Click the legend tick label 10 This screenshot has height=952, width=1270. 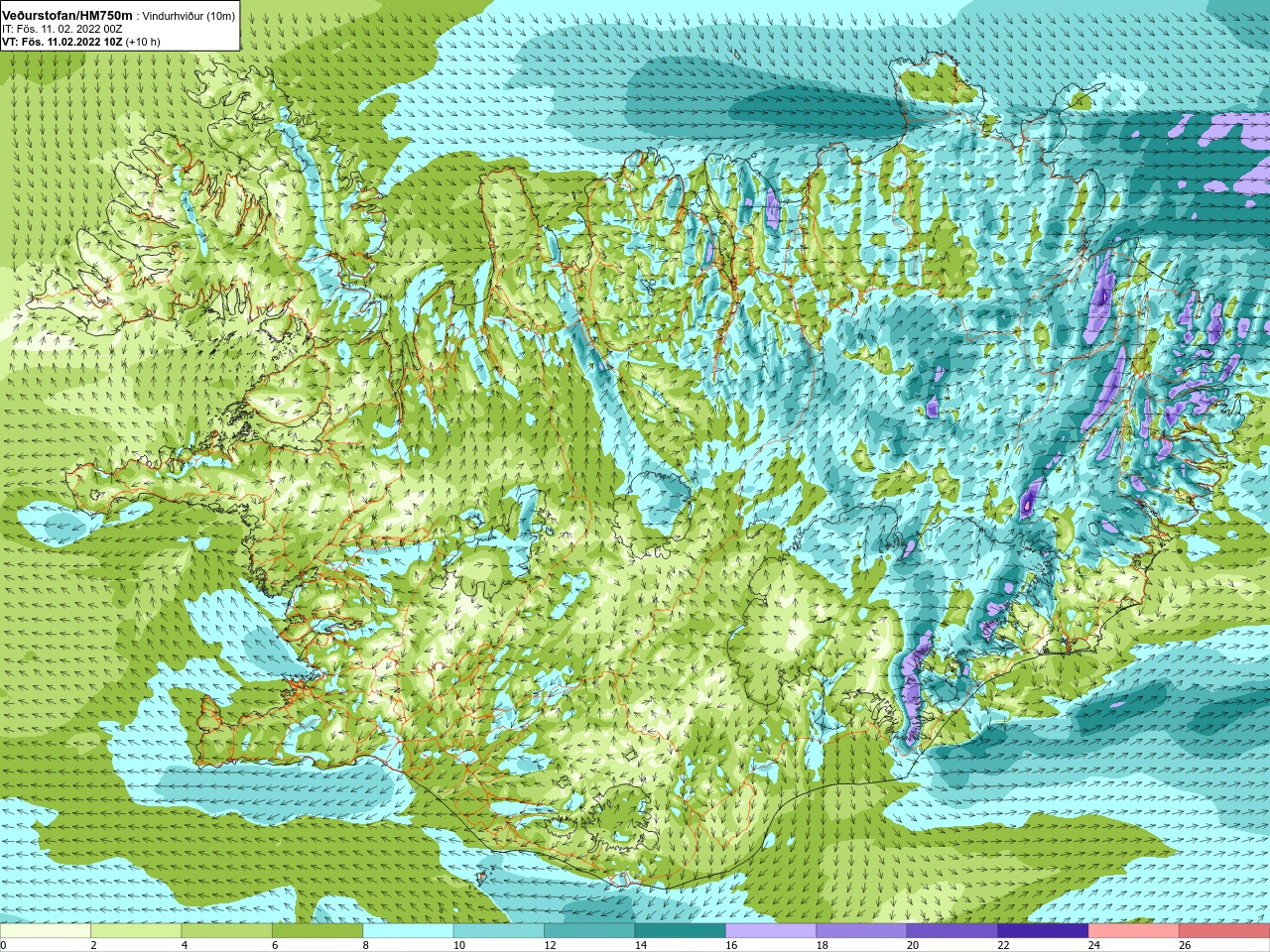click(x=459, y=945)
